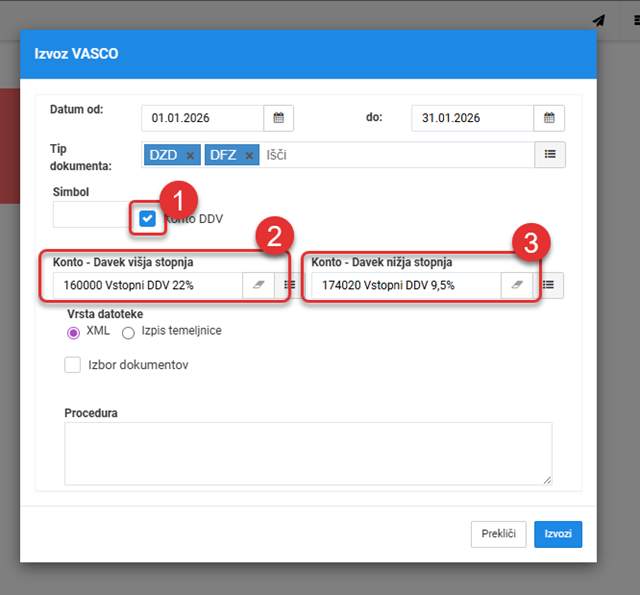Click the 160000 Vstopni DDV 22% field

tap(148, 285)
